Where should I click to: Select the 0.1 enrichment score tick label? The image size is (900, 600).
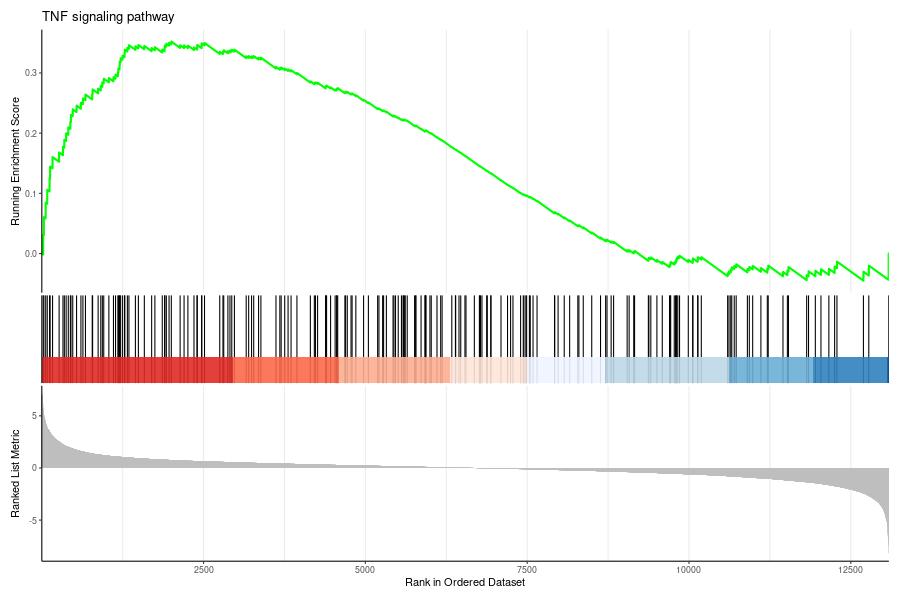point(31,193)
